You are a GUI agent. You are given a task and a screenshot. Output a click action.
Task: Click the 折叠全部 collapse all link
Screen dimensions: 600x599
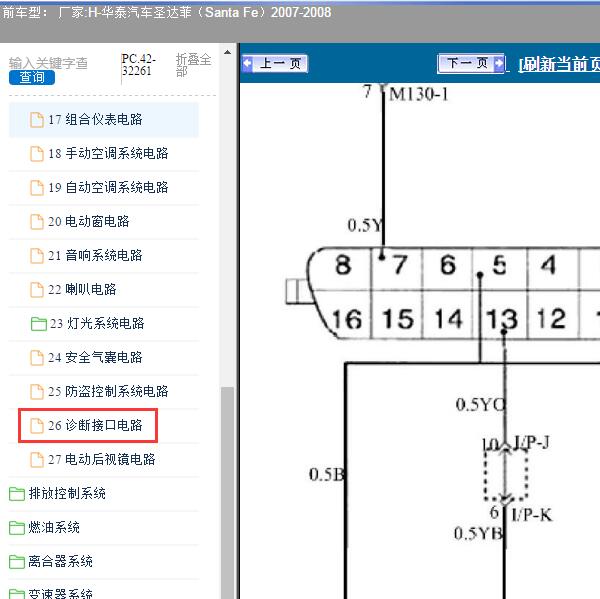coord(194,65)
